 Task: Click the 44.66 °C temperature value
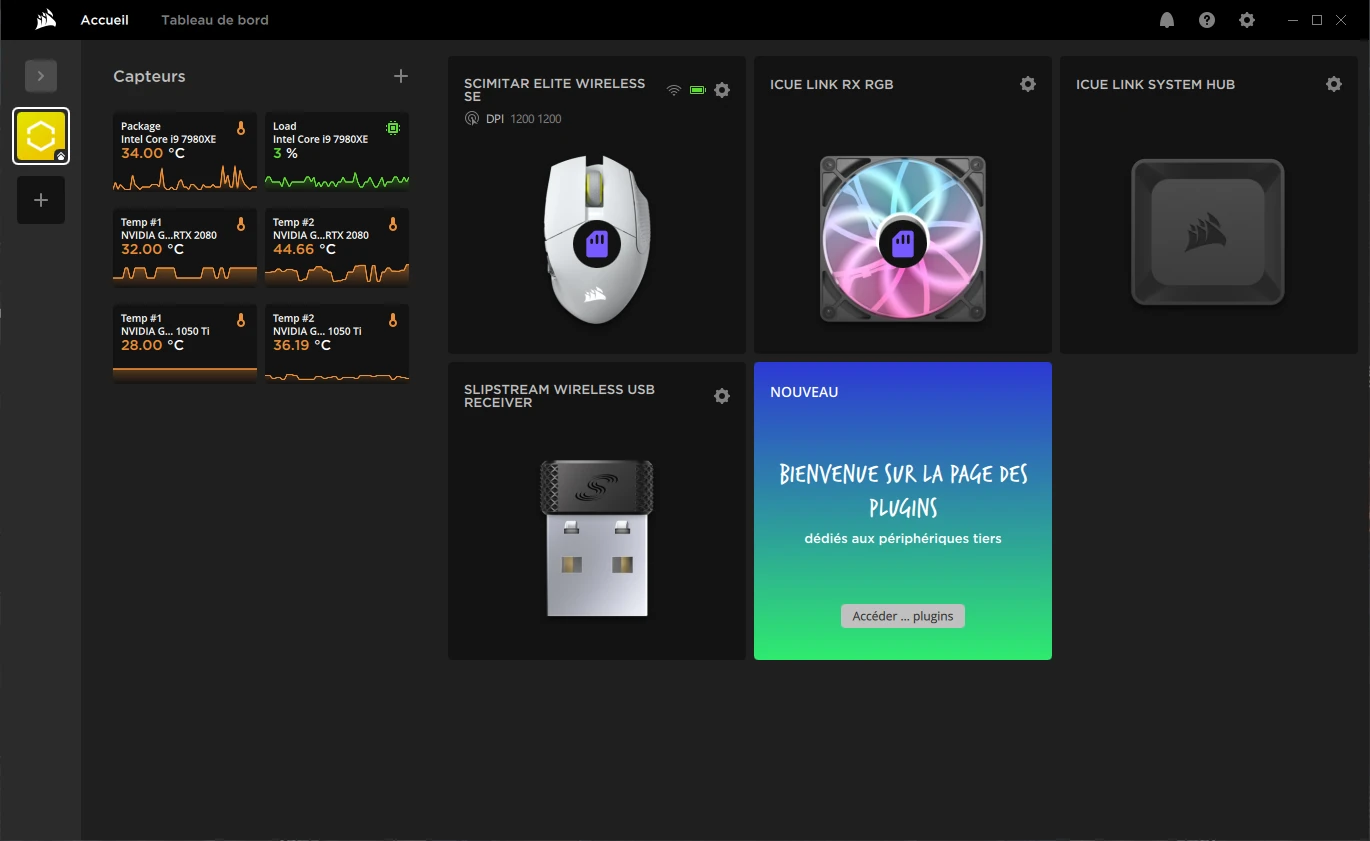pos(302,249)
